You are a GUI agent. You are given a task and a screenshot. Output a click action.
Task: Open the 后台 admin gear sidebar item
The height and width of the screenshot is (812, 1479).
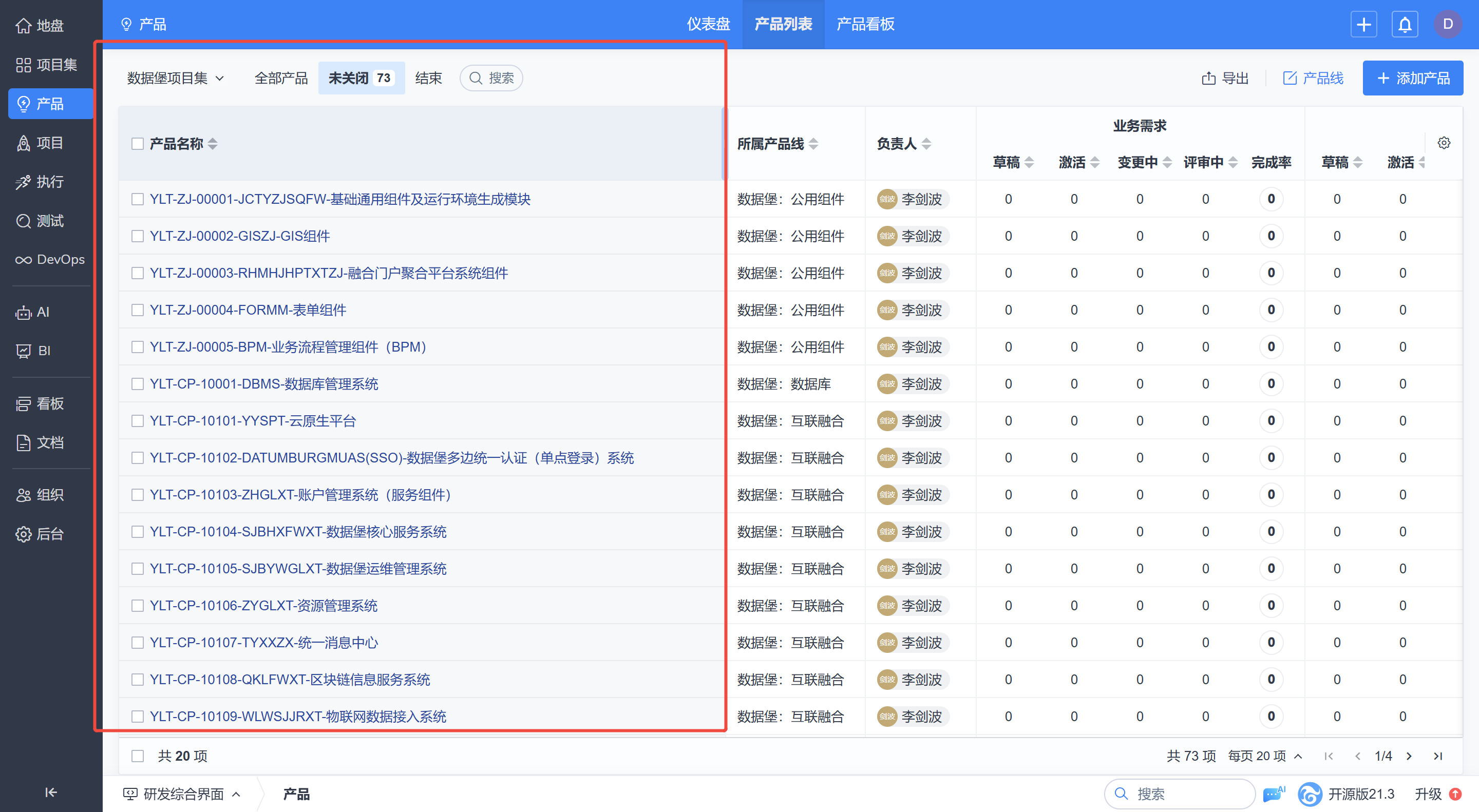point(39,534)
